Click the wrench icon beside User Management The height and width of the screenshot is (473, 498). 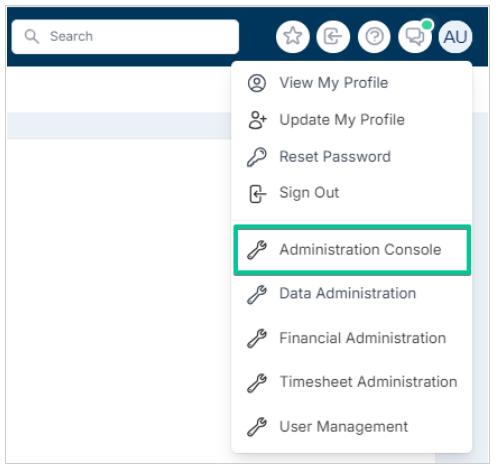click(257, 427)
